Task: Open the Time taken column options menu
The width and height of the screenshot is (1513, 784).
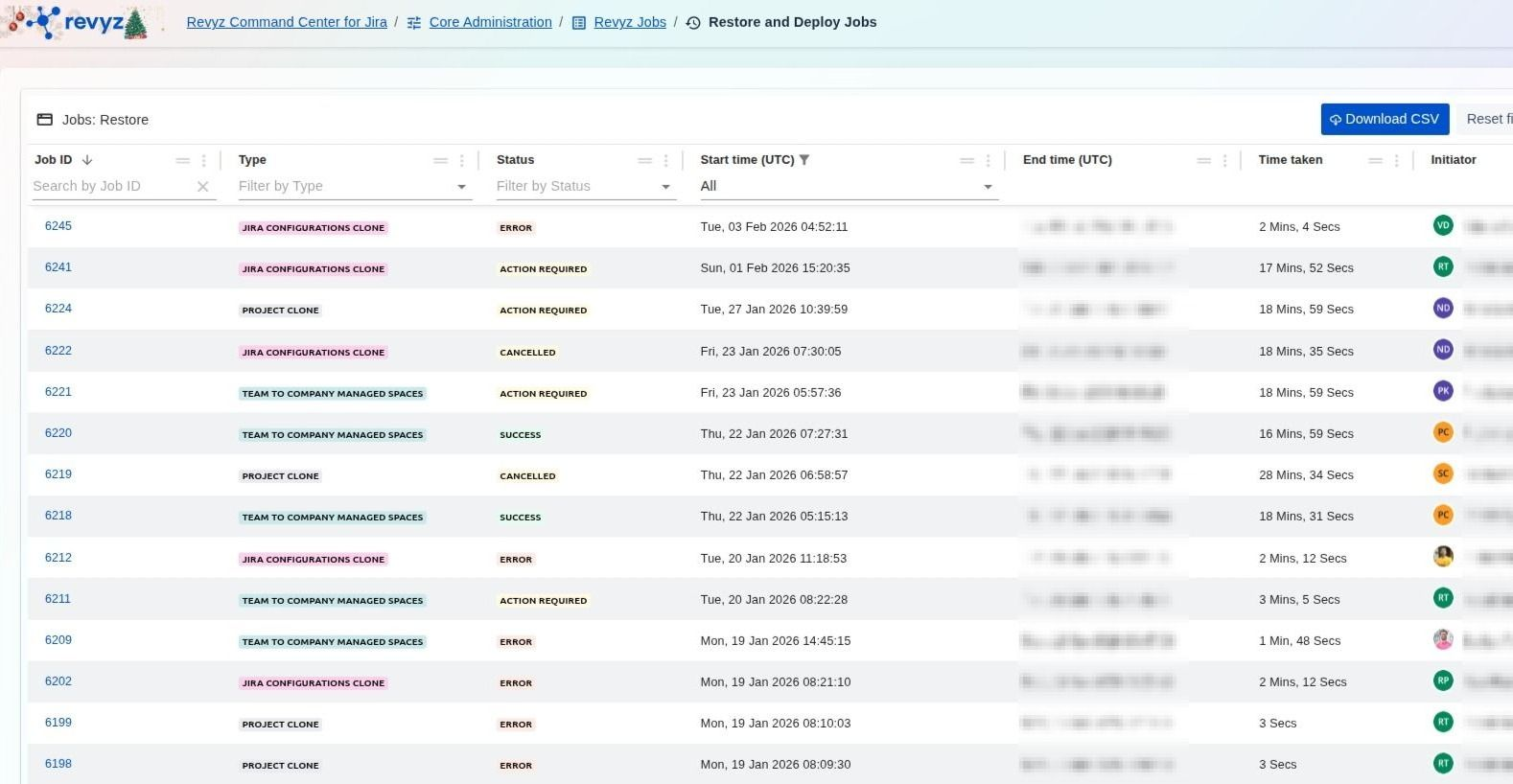Action: 1396,161
